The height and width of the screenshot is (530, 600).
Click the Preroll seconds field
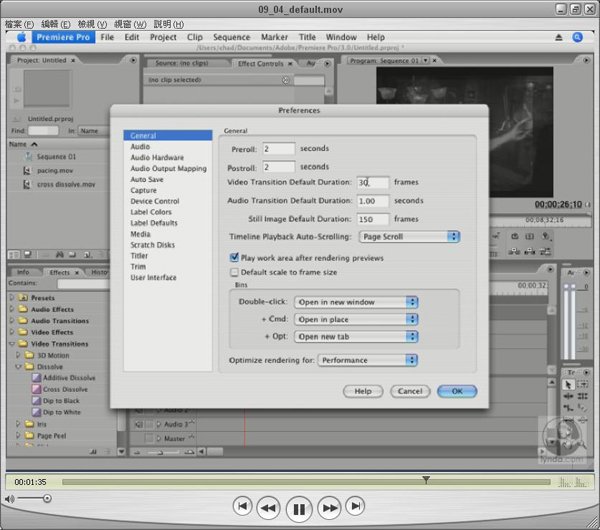coord(279,148)
